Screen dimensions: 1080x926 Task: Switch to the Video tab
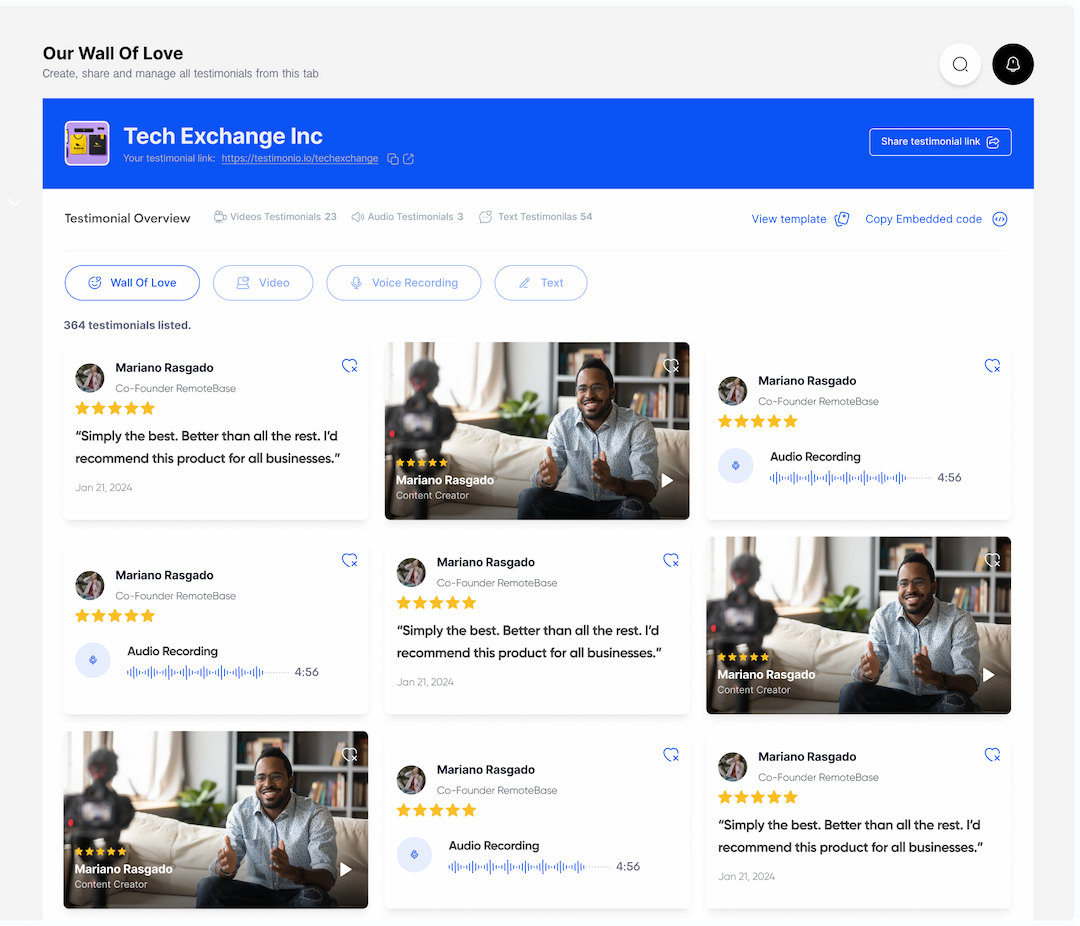pyautogui.click(x=263, y=283)
